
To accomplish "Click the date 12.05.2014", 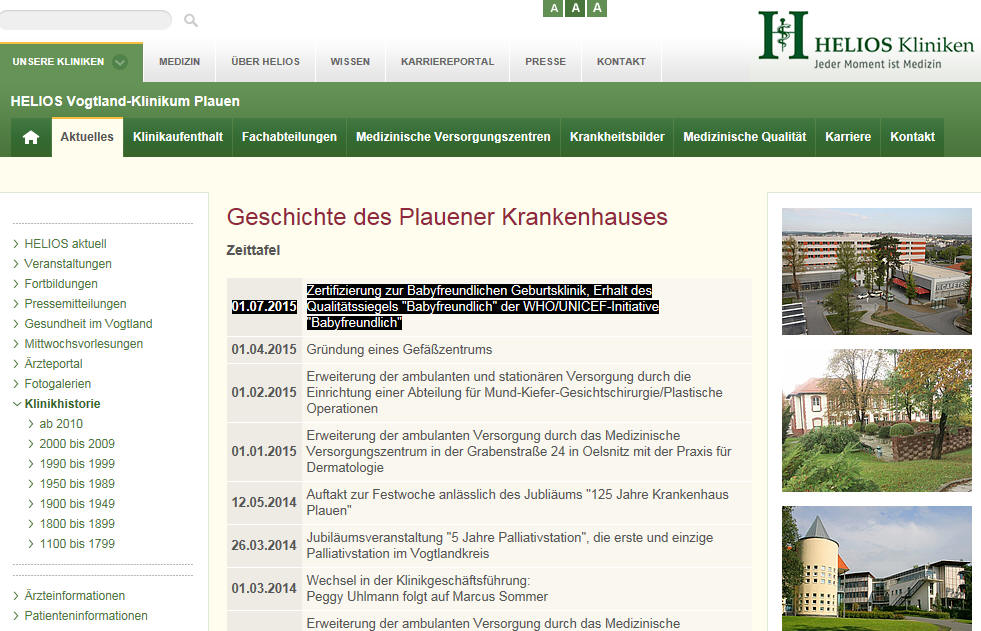I will pyautogui.click(x=264, y=502).
